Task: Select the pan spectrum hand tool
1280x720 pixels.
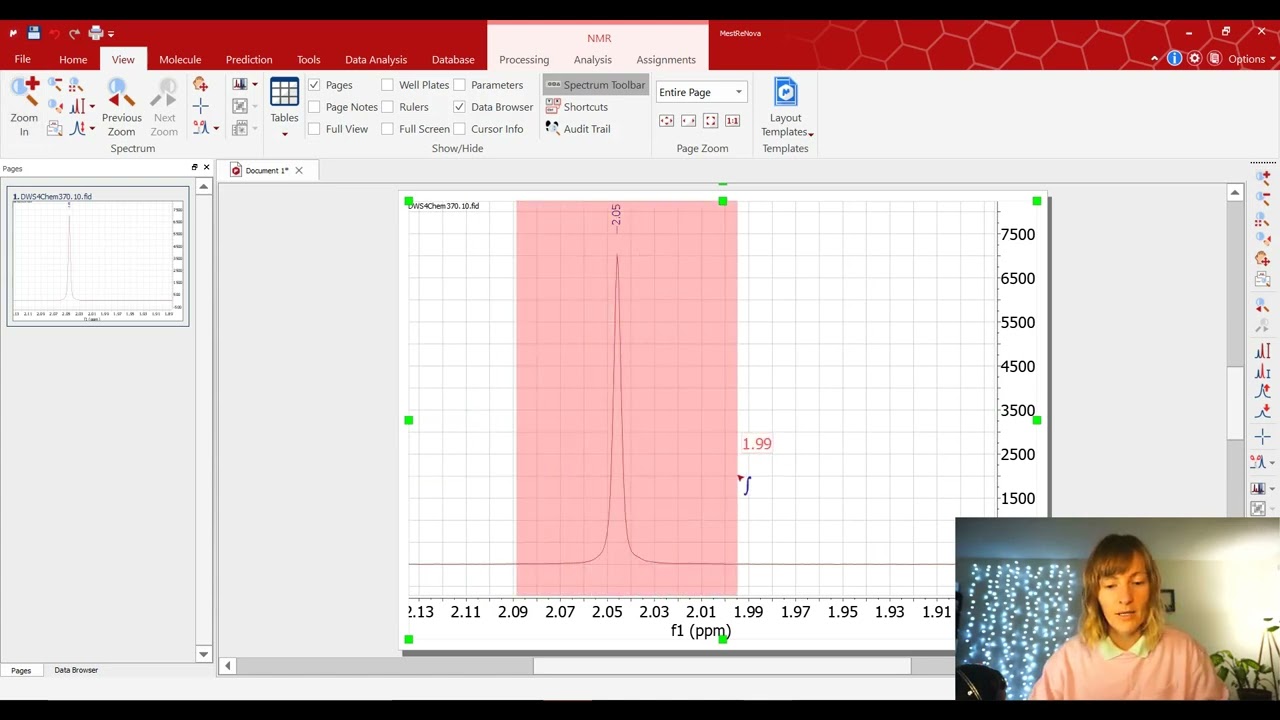Action: point(200,85)
